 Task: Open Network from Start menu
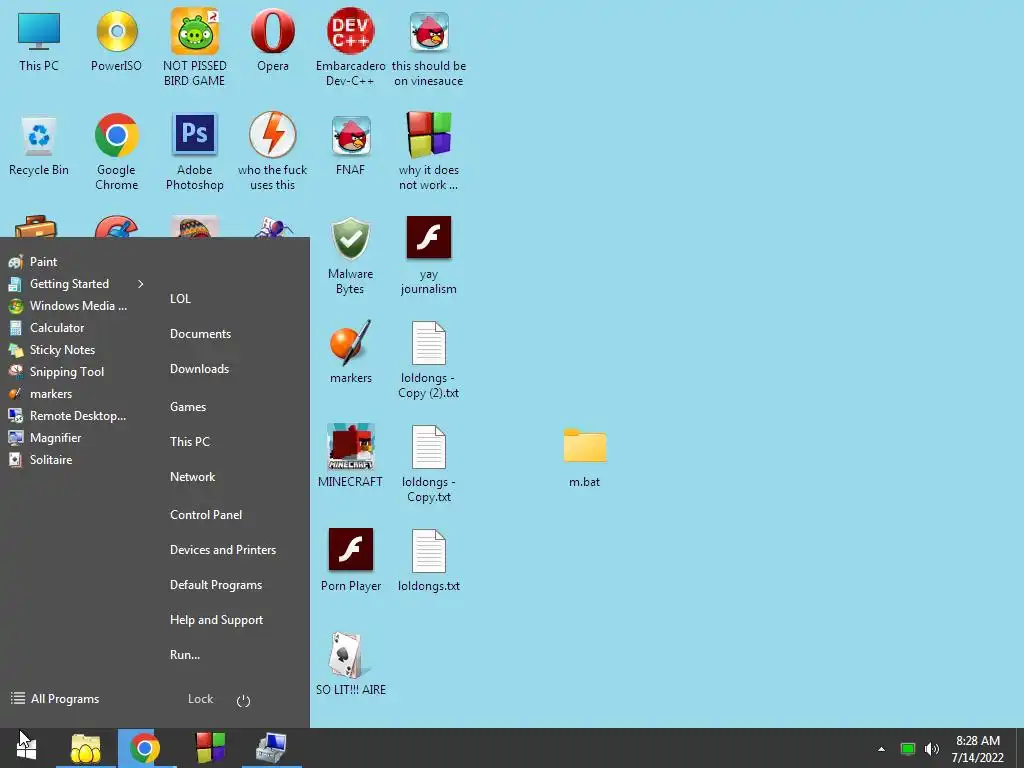point(193,477)
